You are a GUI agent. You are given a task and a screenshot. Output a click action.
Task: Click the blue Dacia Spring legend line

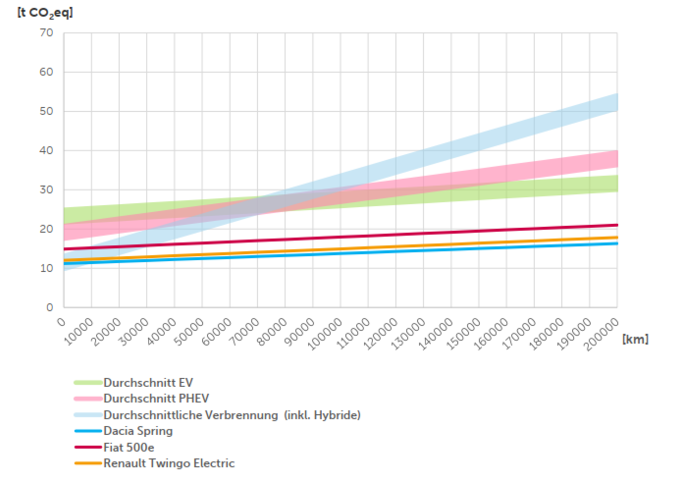click(88, 431)
